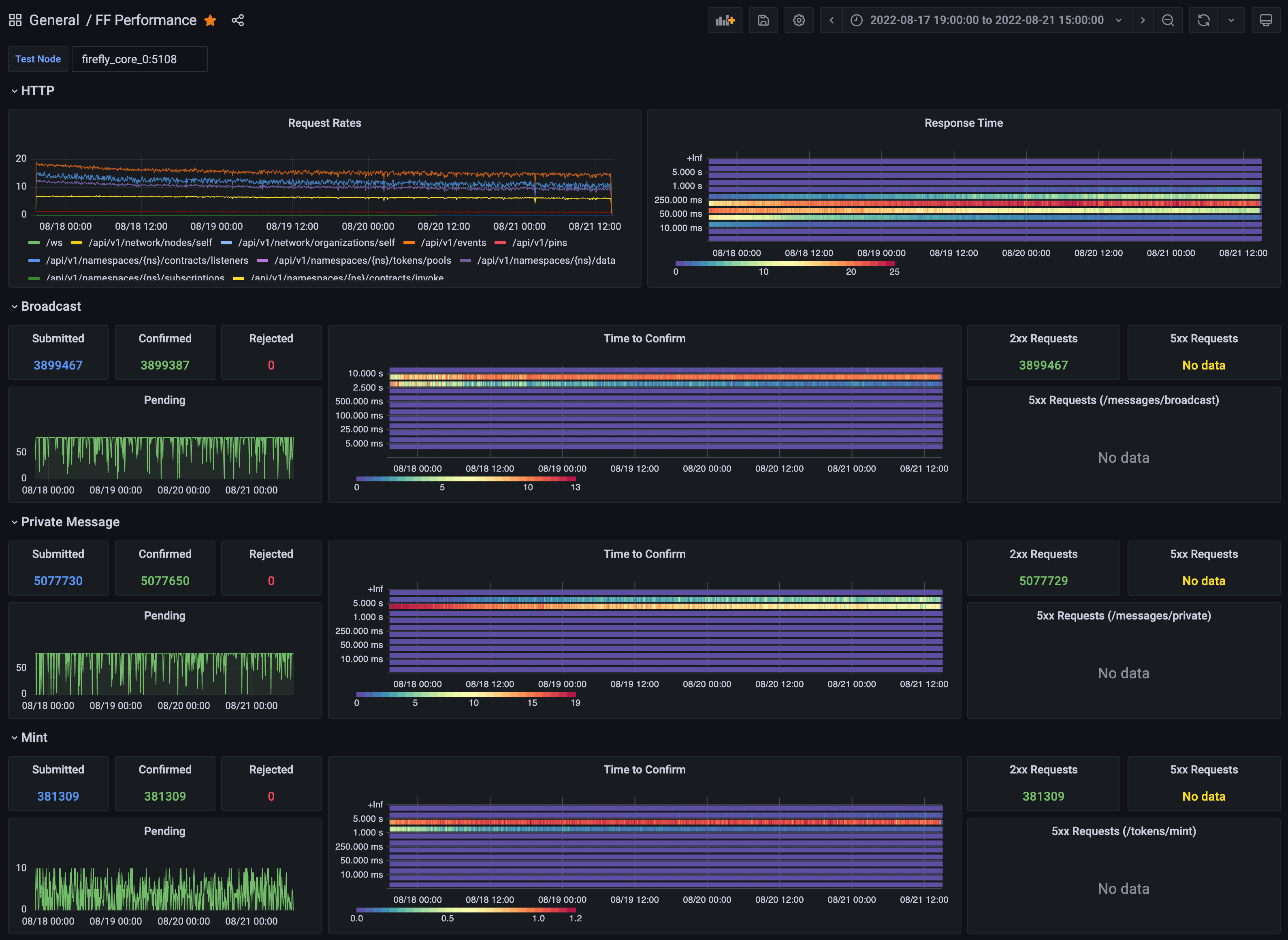Open 5xx Requests (/tokens/mint) panel title
Screen dimensions: 1288x940
point(1123,831)
